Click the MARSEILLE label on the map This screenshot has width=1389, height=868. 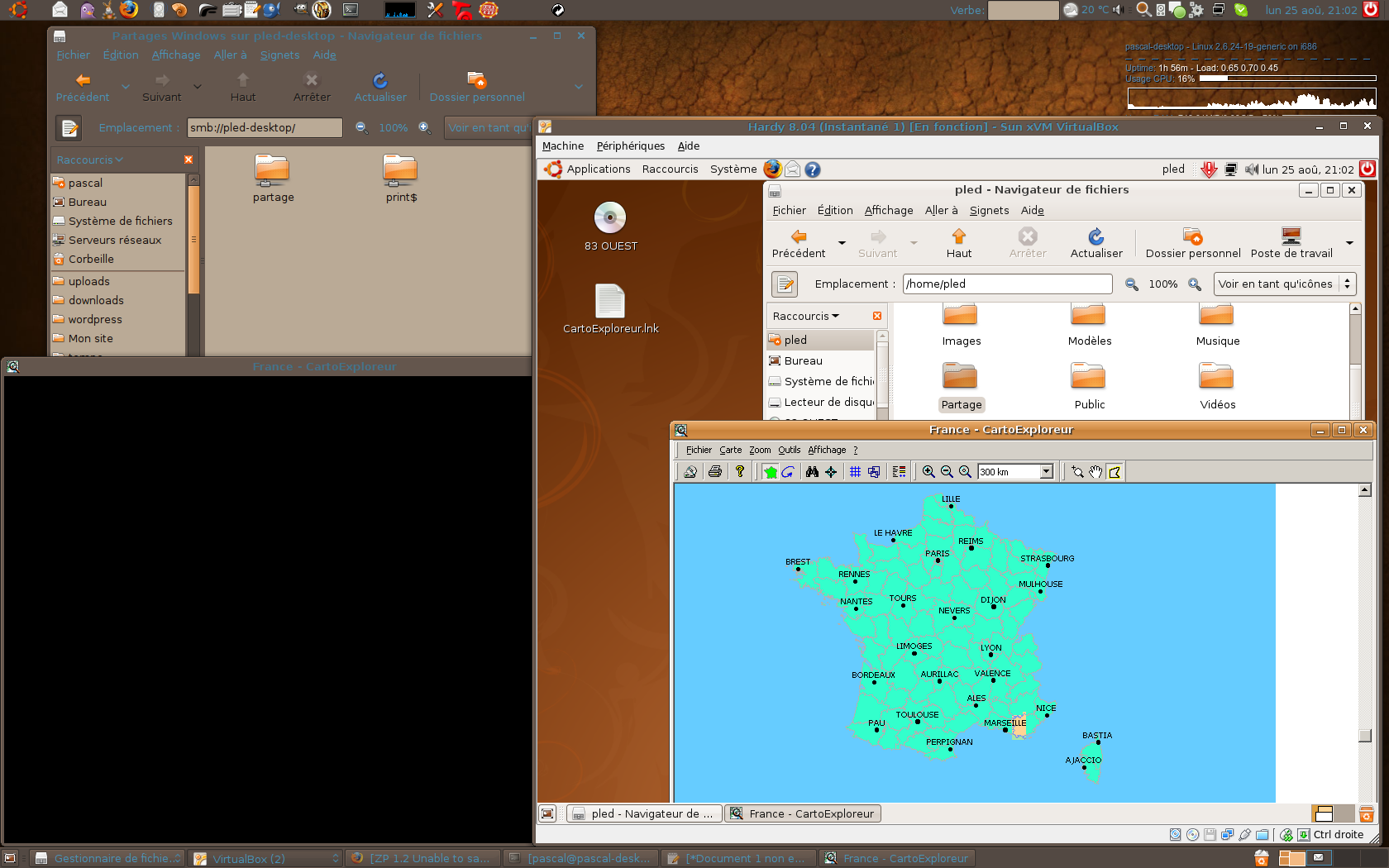pyautogui.click(x=1005, y=723)
